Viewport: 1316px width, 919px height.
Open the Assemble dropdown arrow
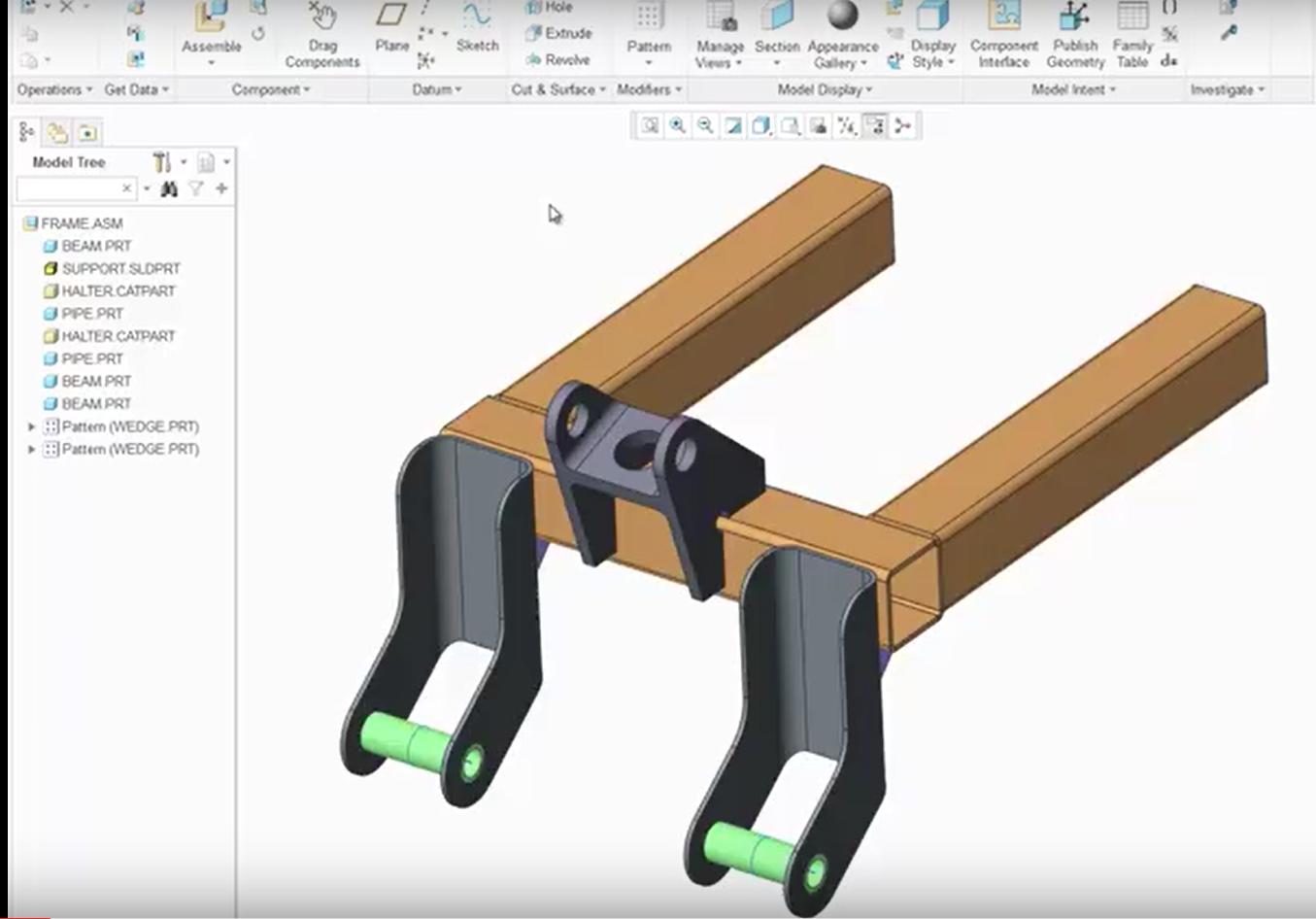[211, 63]
